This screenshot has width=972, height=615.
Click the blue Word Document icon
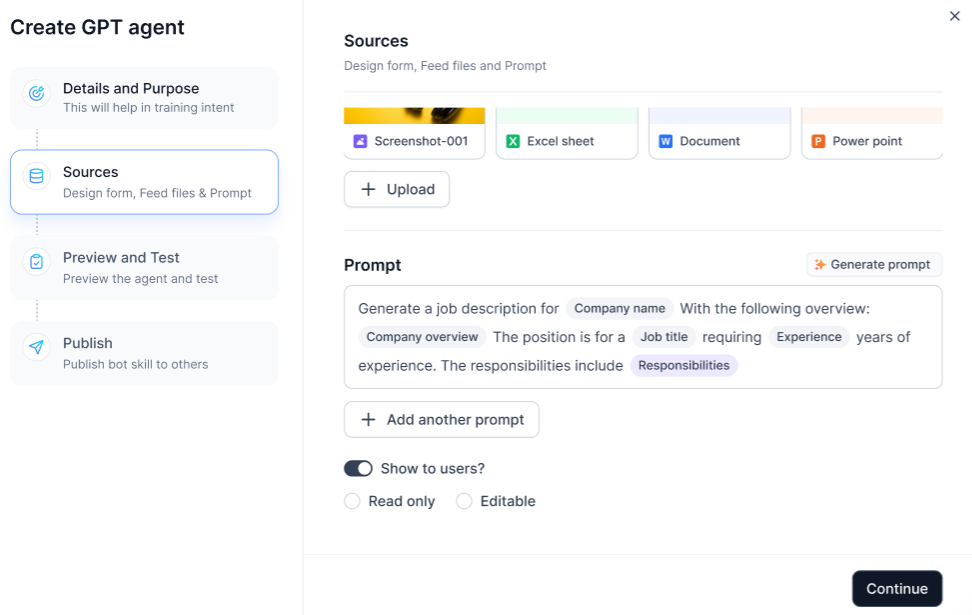coord(667,143)
